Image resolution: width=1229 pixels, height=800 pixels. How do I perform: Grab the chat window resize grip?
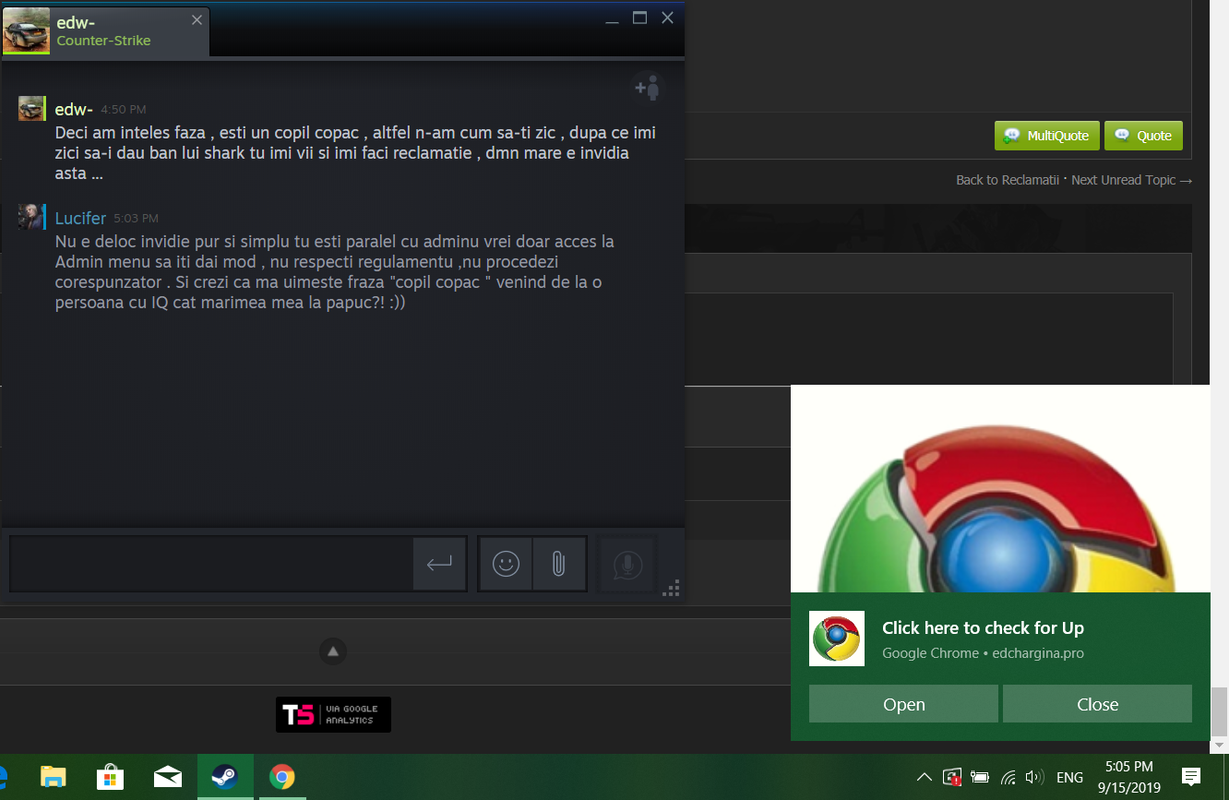[x=671, y=588]
